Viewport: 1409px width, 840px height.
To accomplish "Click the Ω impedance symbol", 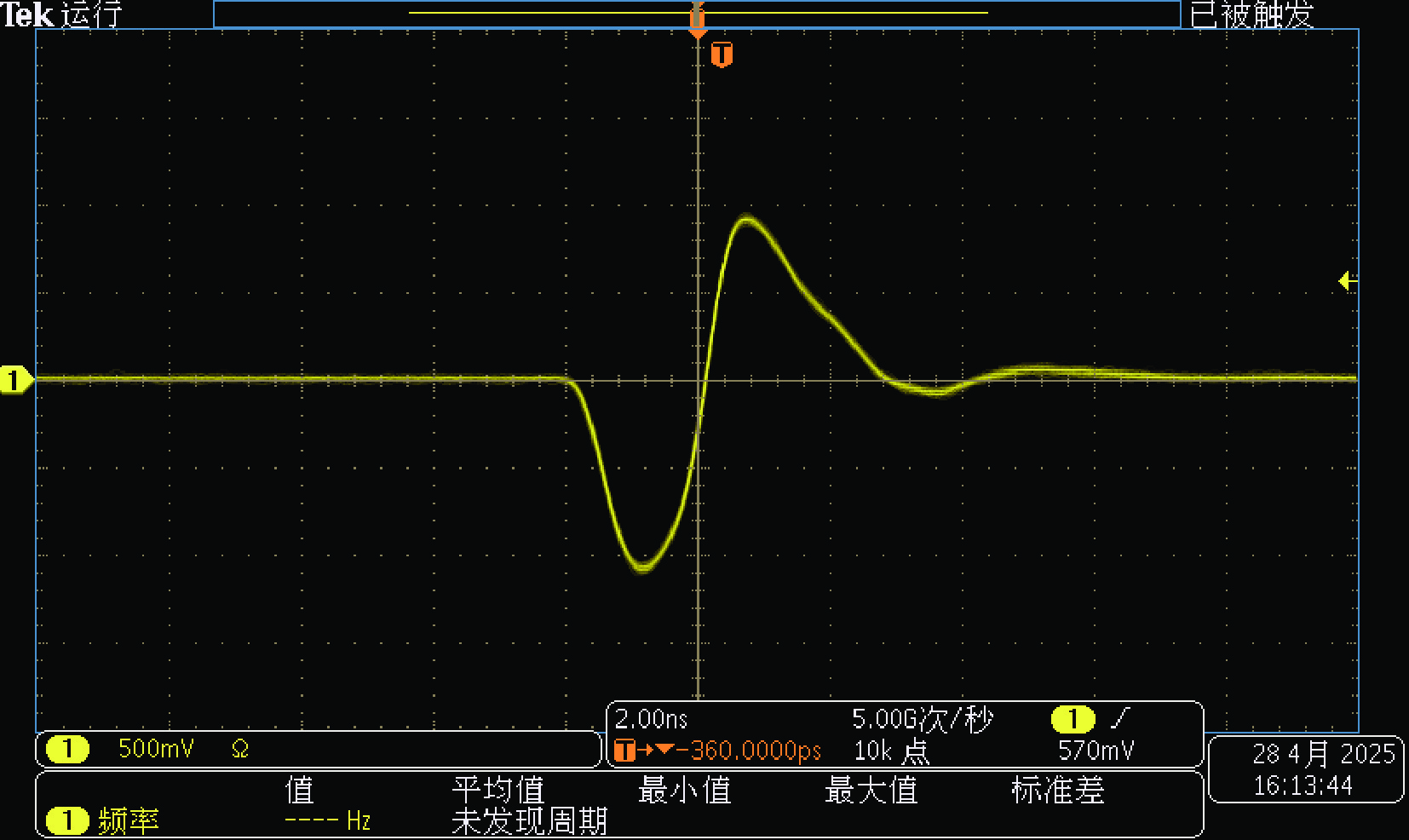I will [239, 749].
